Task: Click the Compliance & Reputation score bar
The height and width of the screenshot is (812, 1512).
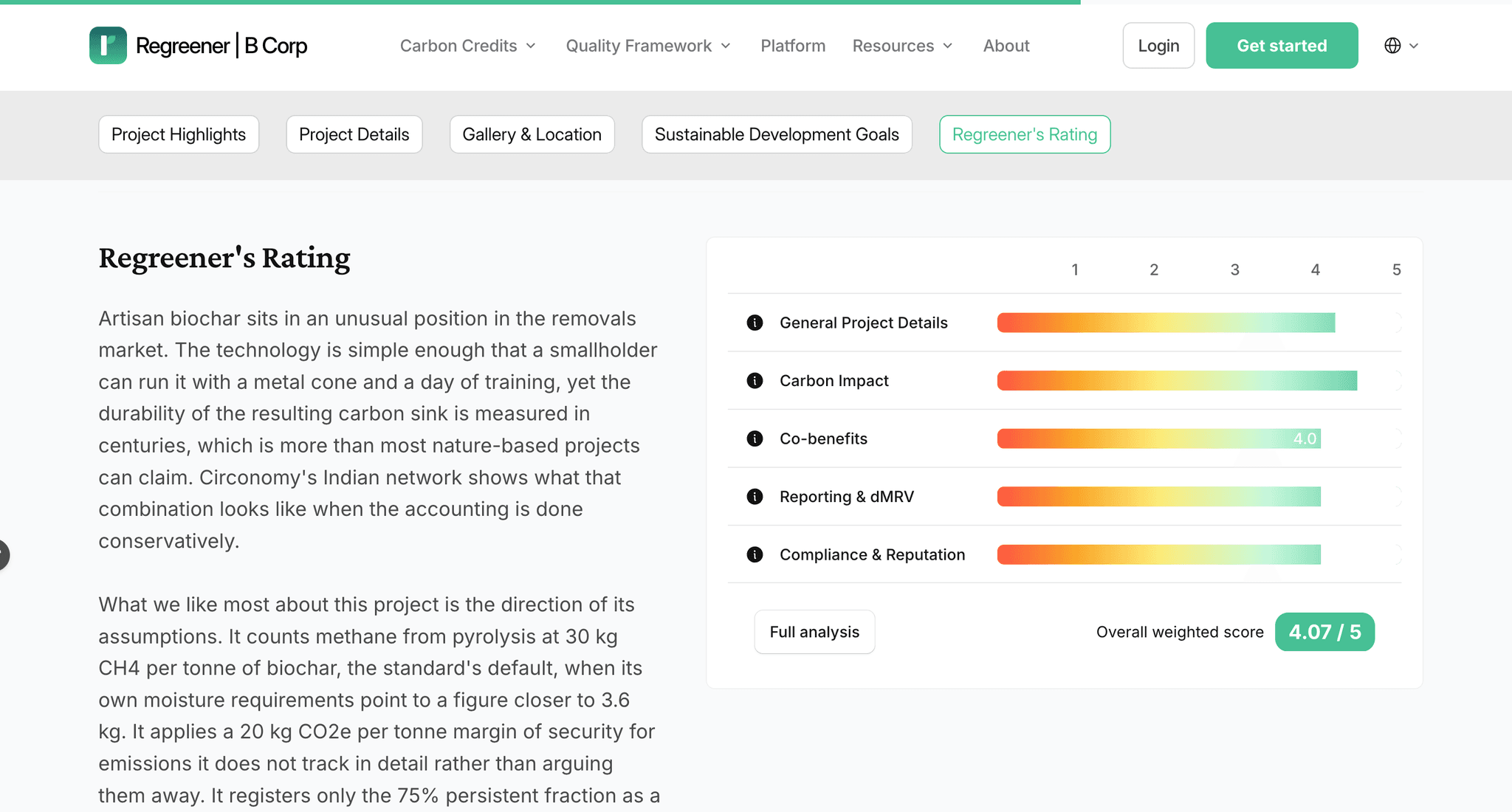Action: point(1159,554)
